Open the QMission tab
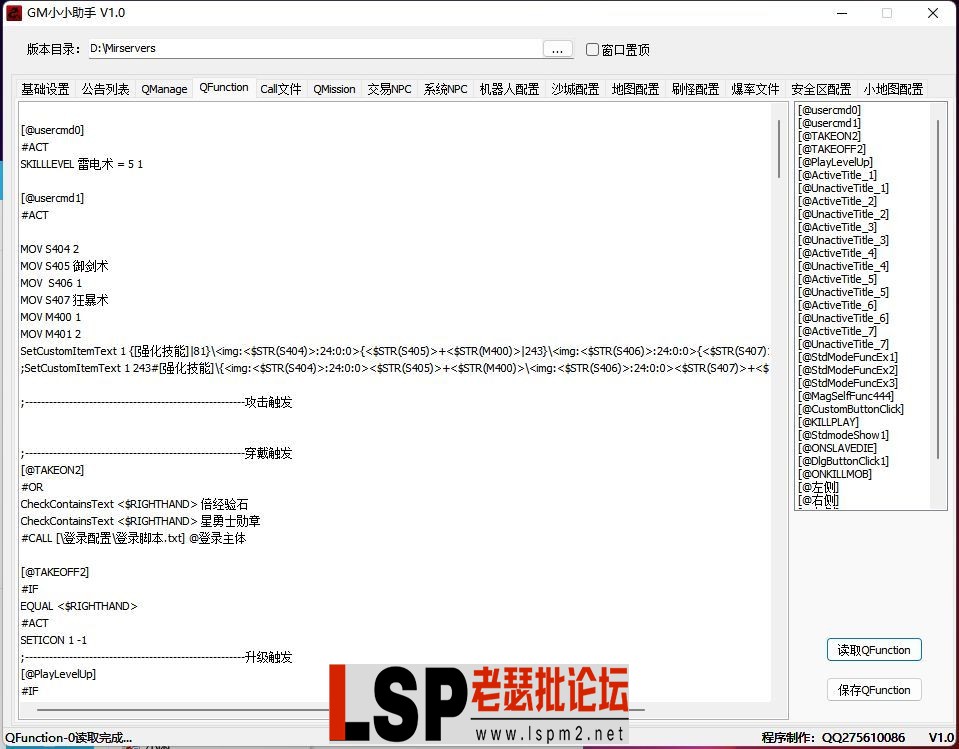This screenshot has width=959, height=749. [x=334, y=88]
